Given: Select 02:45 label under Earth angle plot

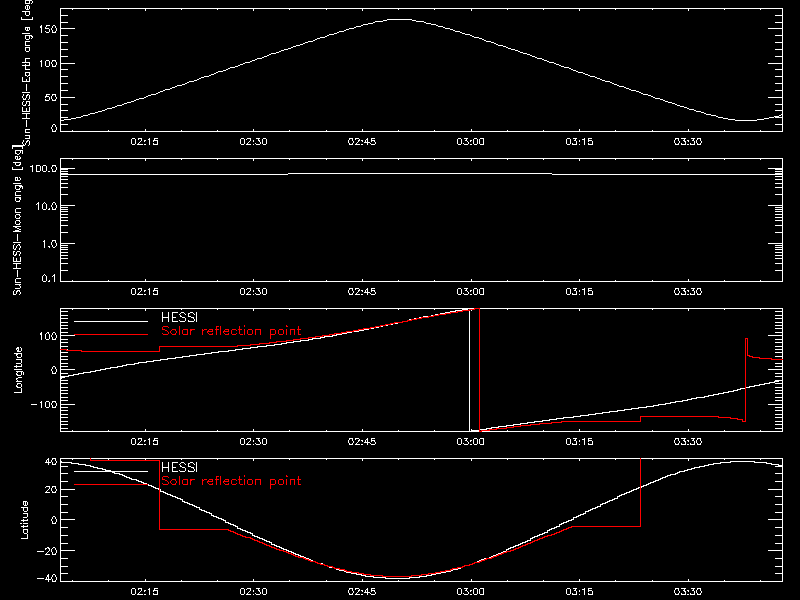Looking at the screenshot, I should click(x=362, y=141).
